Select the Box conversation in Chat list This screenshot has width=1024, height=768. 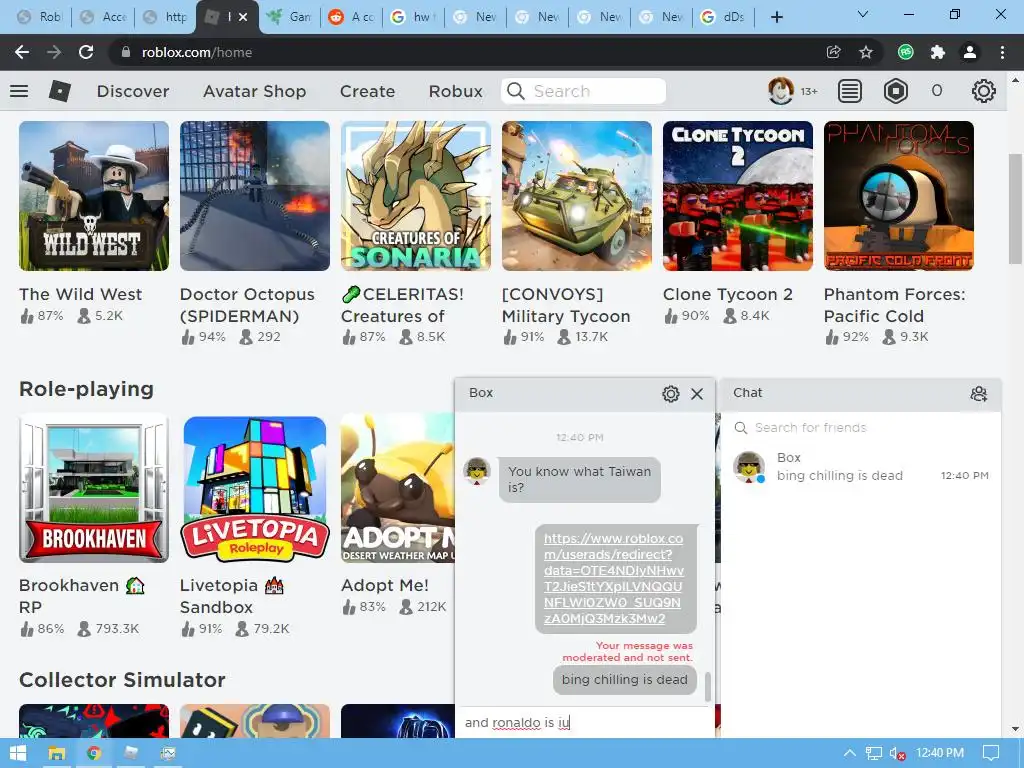tap(861, 467)
